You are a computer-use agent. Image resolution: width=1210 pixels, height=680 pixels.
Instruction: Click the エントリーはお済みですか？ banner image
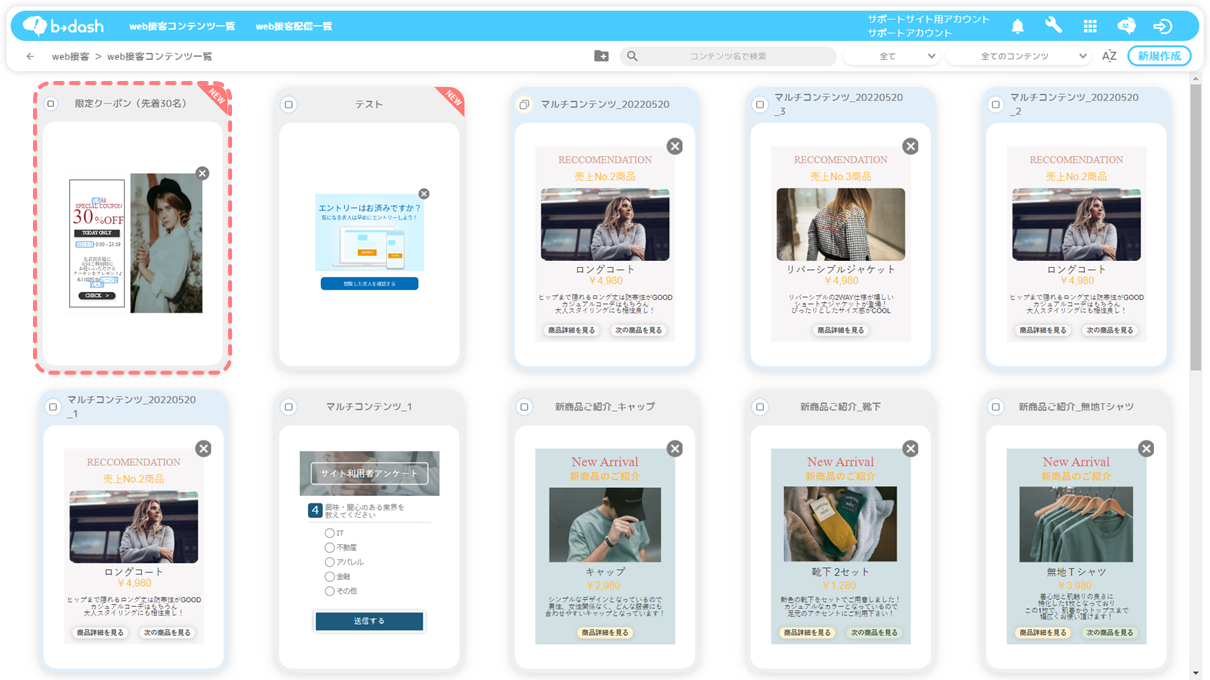coord(369,233)
